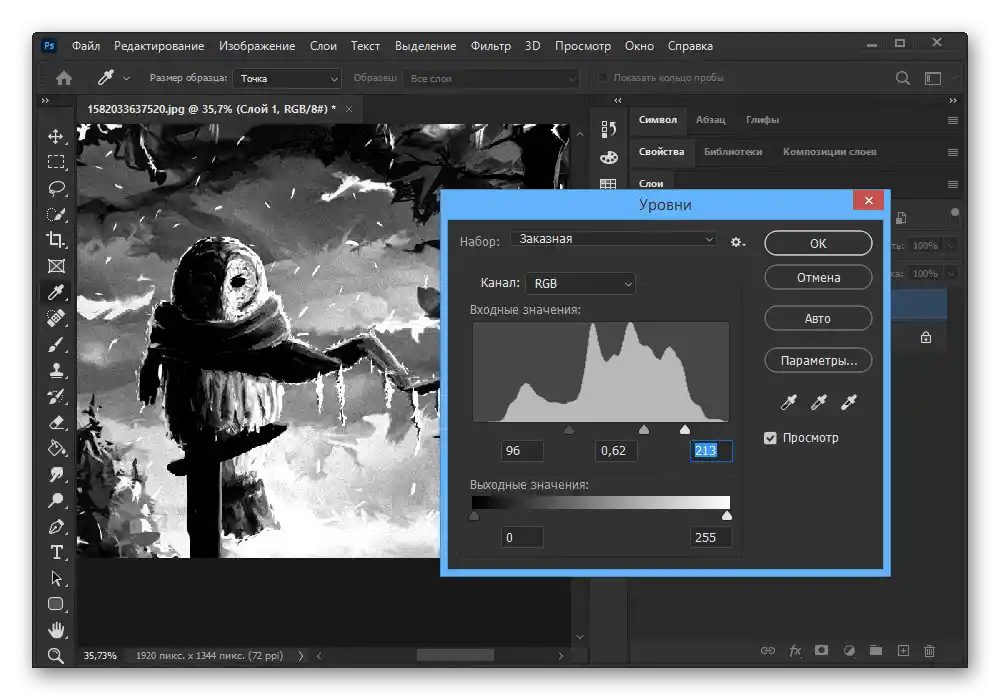This screenshot has height=700, width=1000.
Task: Click the Авто button
Action: tap(818, 318)
